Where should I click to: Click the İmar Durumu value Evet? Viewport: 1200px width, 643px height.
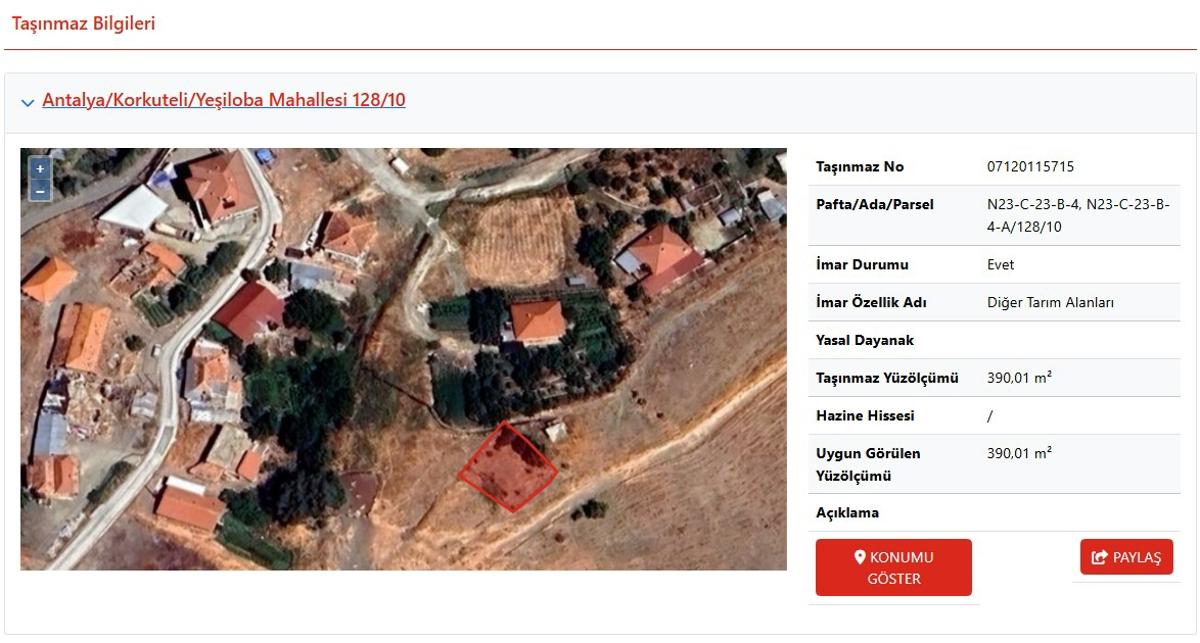pyautogui.click(x=1000, y=265)
